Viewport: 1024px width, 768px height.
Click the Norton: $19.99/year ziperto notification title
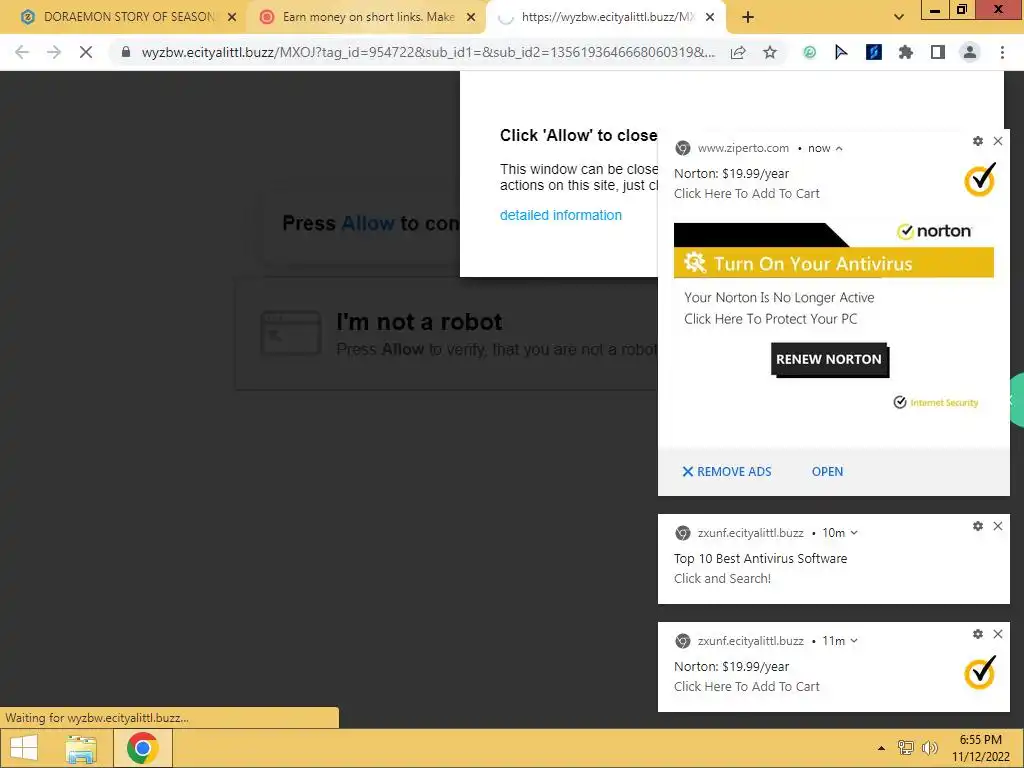731,174
